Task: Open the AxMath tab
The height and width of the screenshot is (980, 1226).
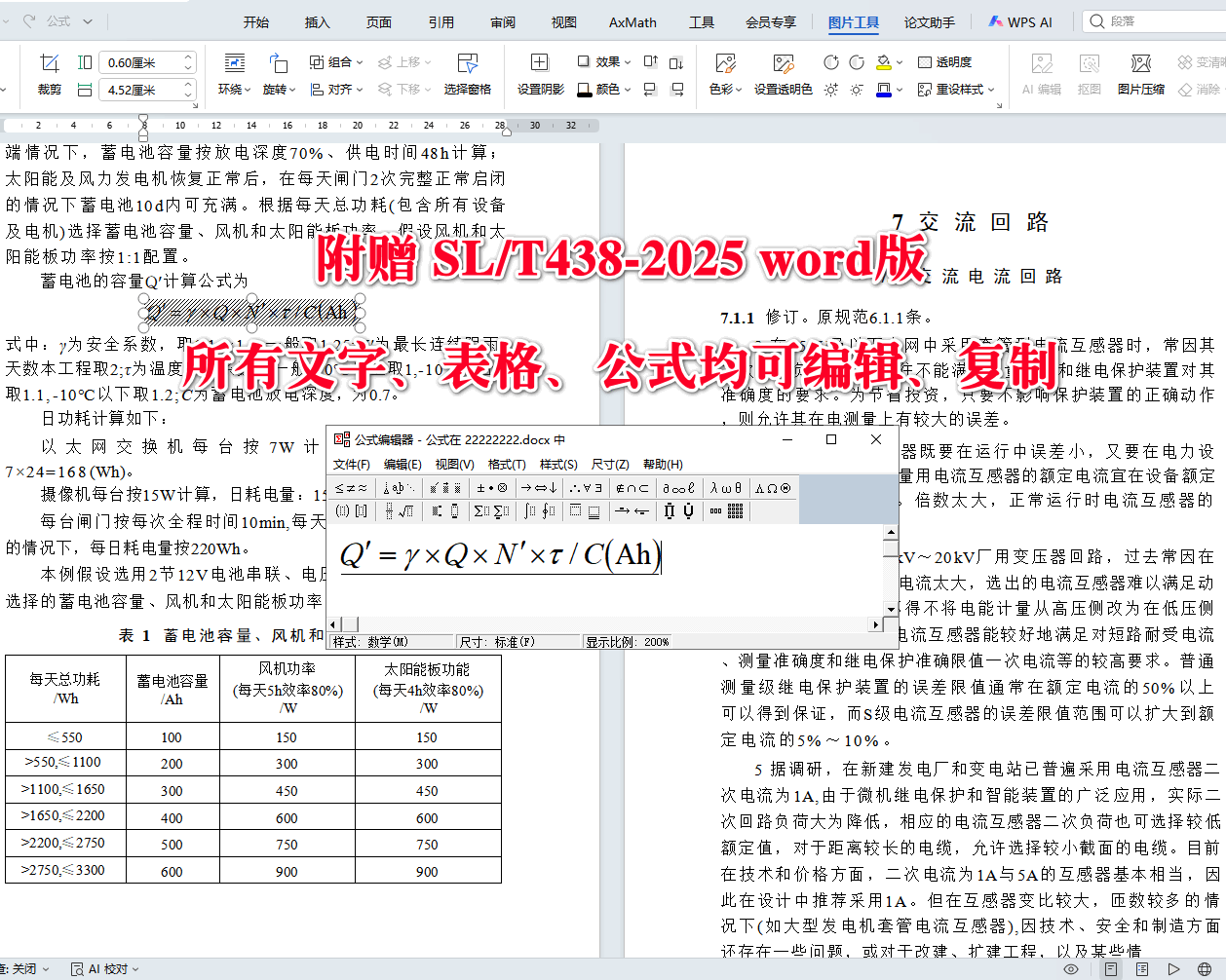Action: point(632,21)
